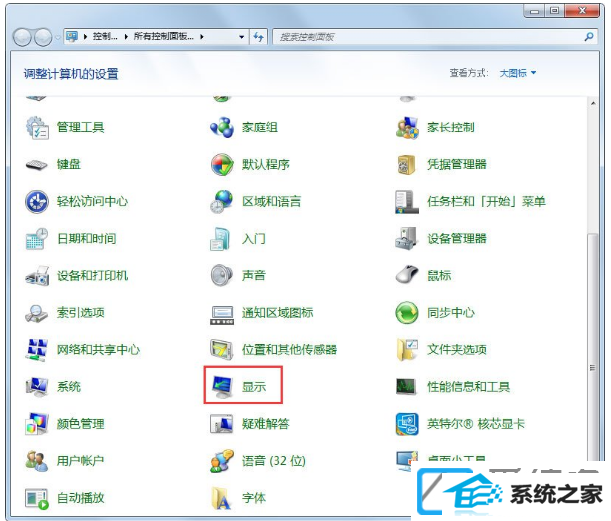Expand the arrow after 控制 breadcrumb
This screenshot has width=611, height=521.
[x=126, y=37]
